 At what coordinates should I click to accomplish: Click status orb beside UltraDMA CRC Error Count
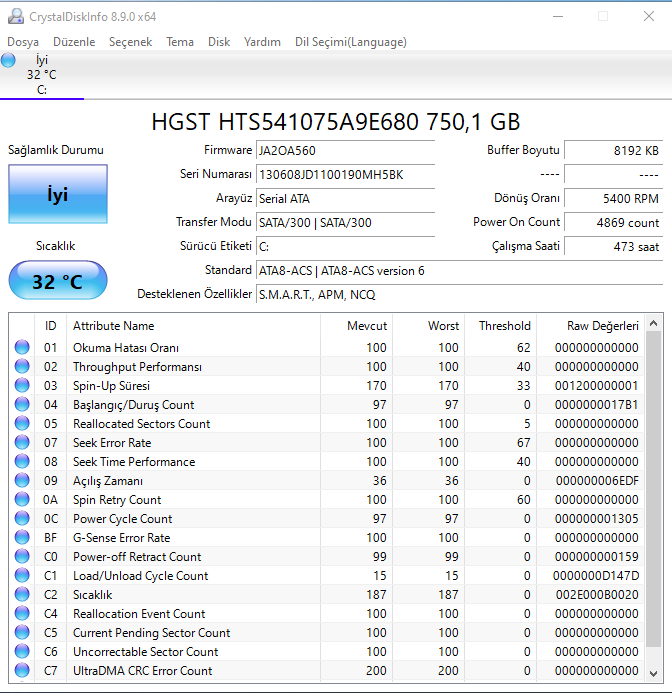[x=22, y=671]
